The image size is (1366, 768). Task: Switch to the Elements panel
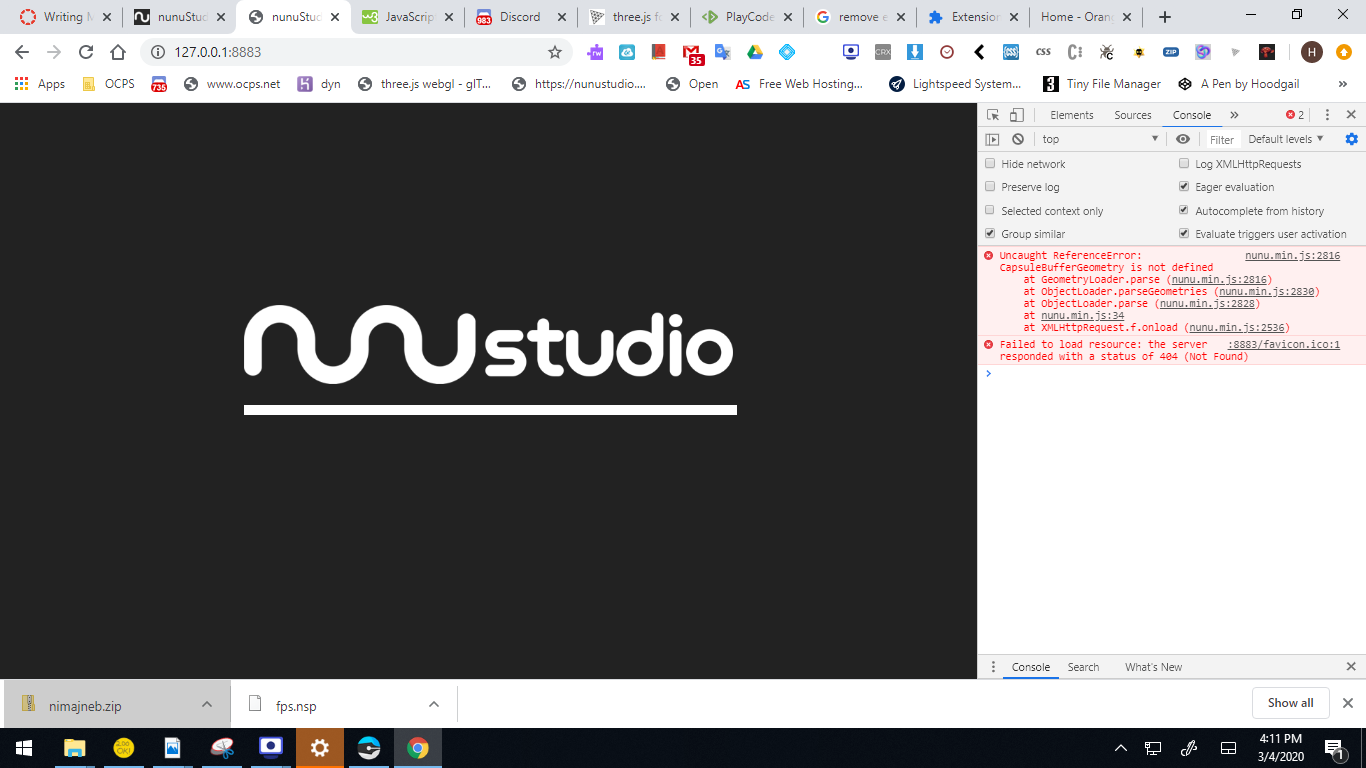1071,114
